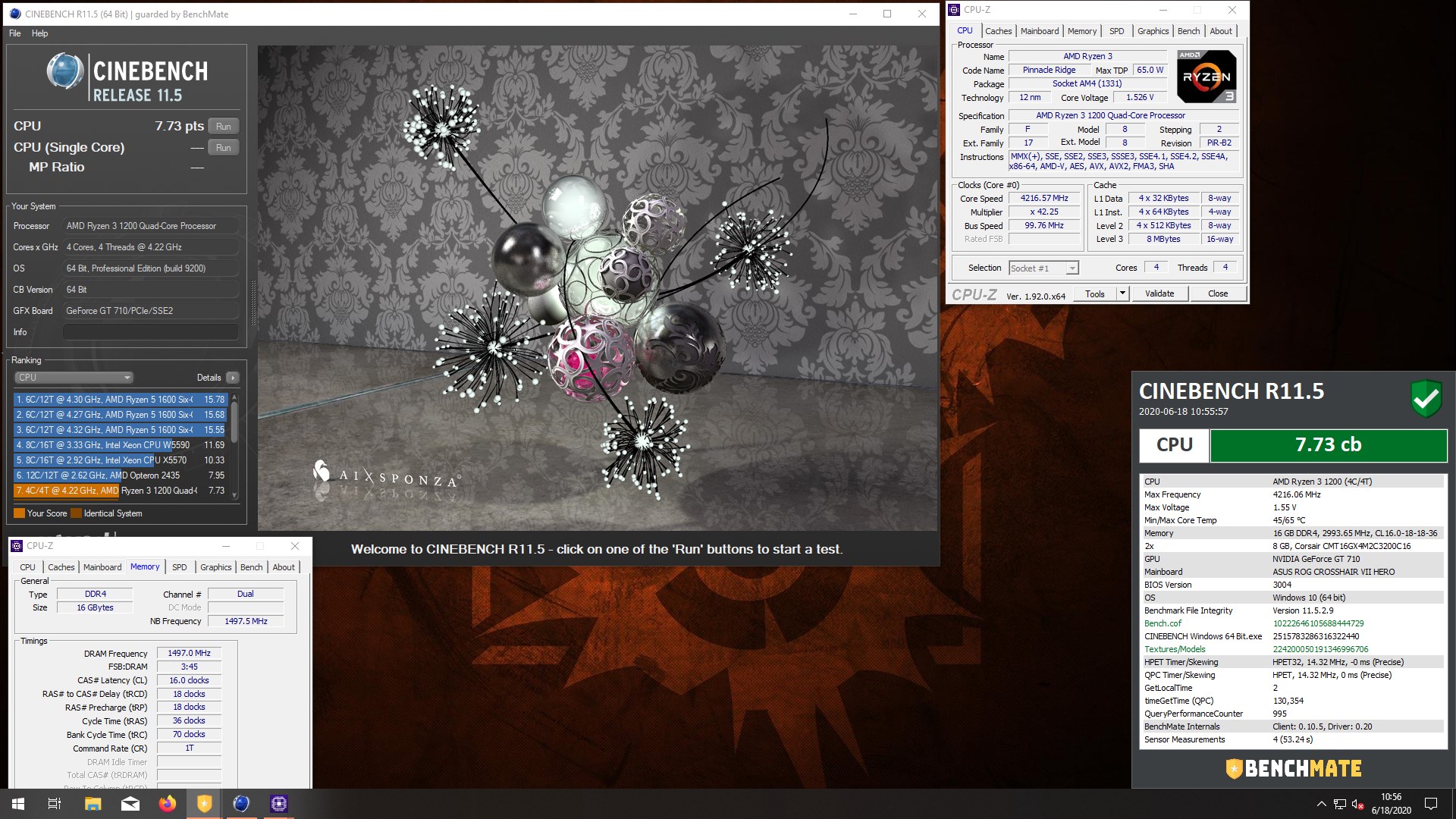This screenshot has height=819, width=1456.
Task: Click the CPU-Z title bar icon in top window
Action: pos(955,10)
